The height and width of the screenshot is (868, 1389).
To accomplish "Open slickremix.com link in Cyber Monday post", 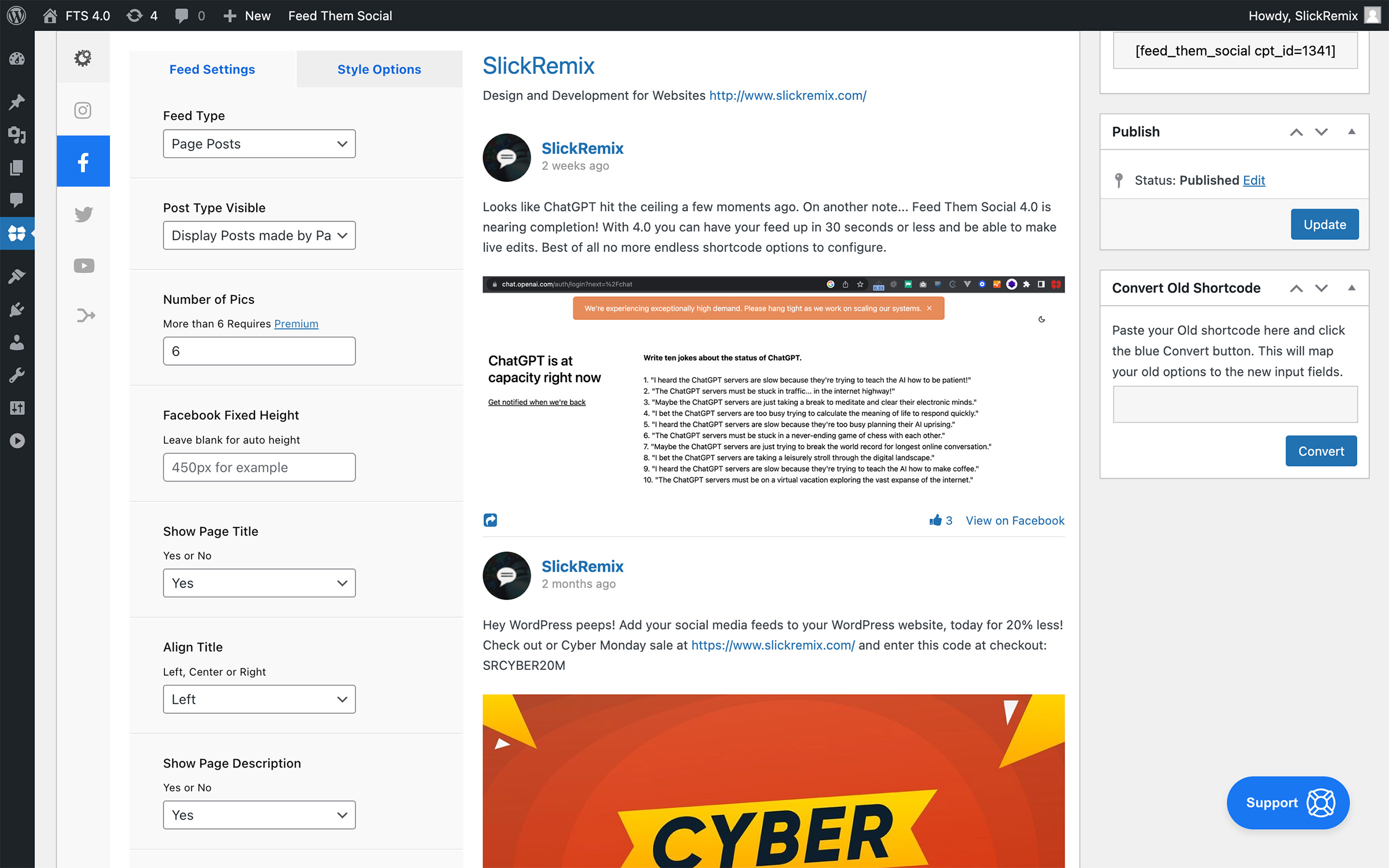I will (x=772, y=645).
